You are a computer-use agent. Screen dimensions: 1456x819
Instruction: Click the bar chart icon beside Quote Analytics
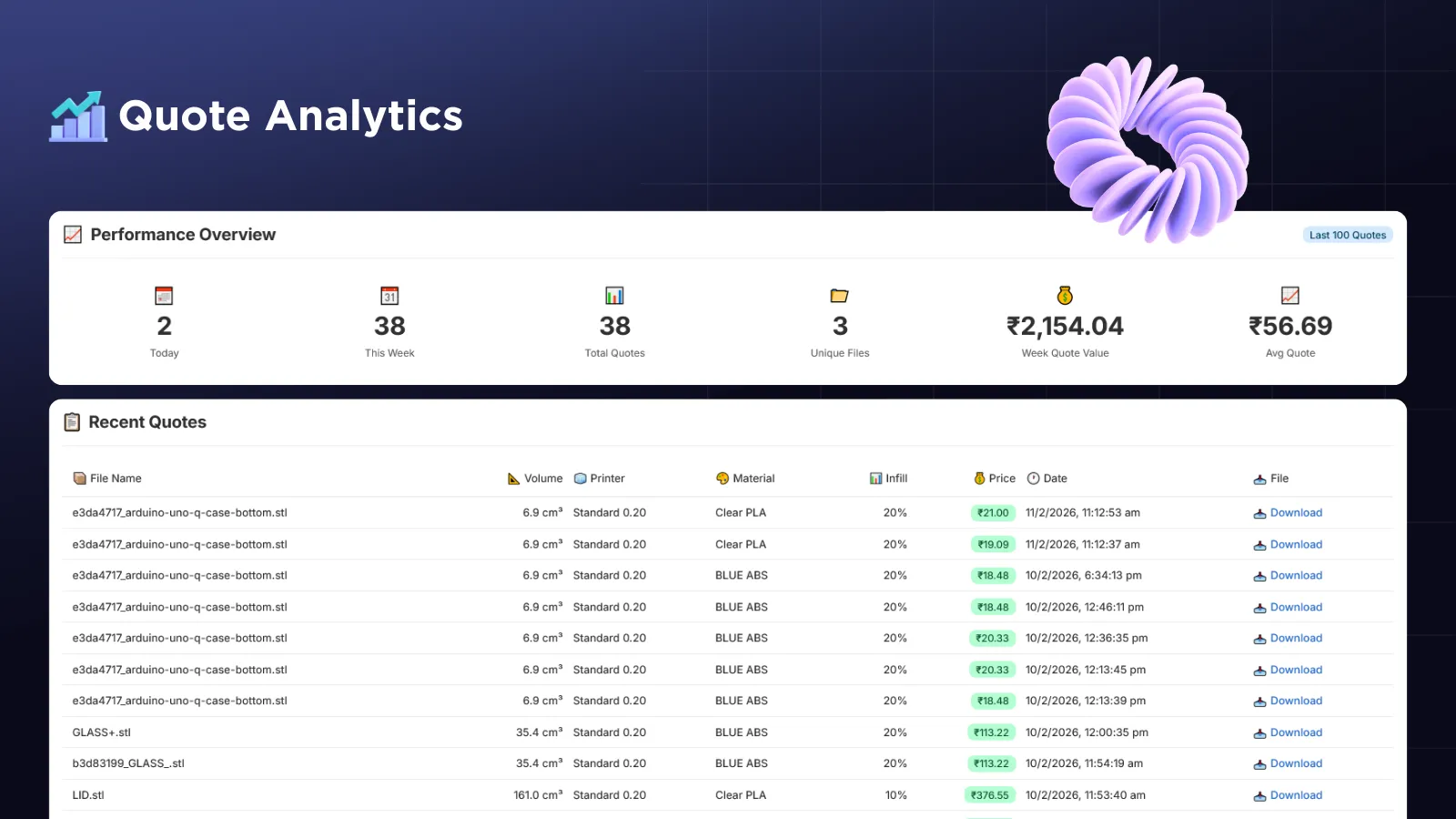click(x=76, y=116)
